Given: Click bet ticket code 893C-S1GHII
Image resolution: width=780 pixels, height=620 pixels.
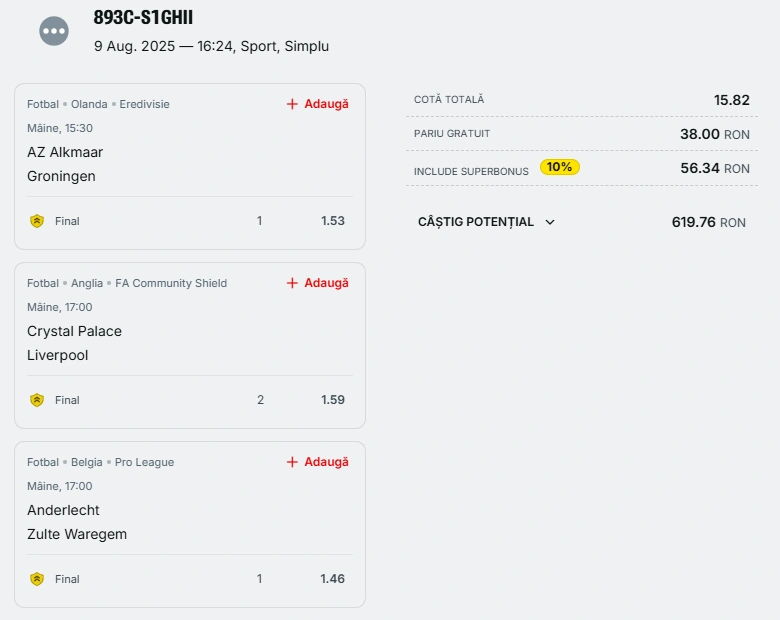Looking at the screenshot, I should point(143,17).
